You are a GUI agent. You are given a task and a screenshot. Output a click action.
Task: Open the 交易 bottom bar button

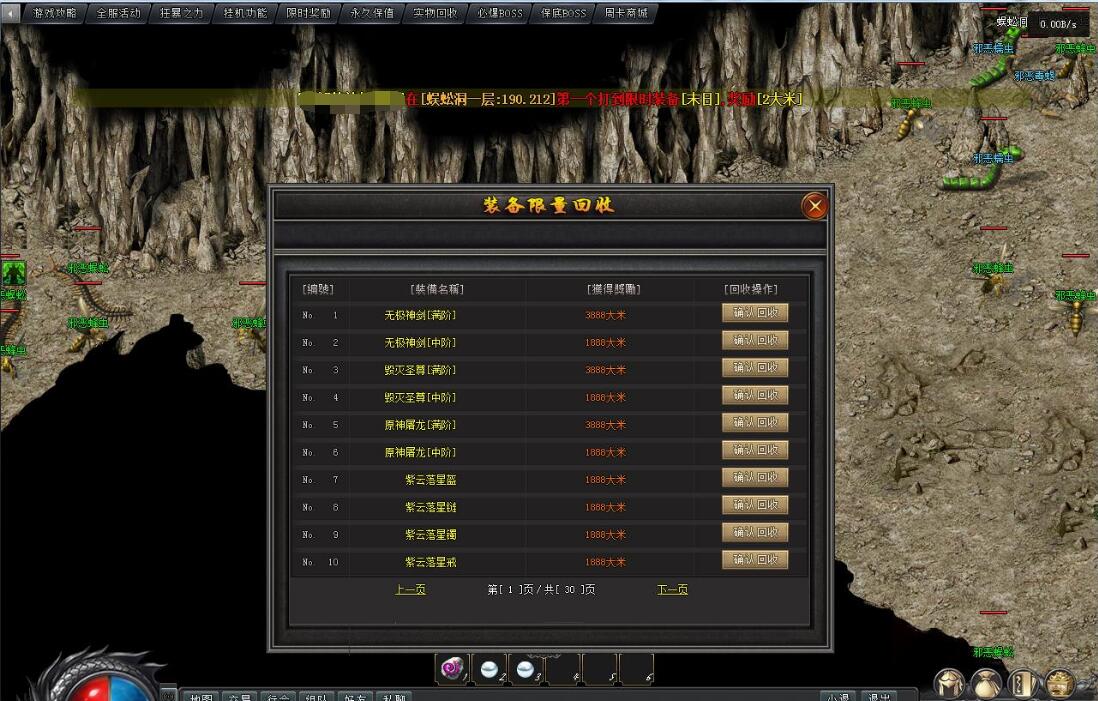pos(239,697)
